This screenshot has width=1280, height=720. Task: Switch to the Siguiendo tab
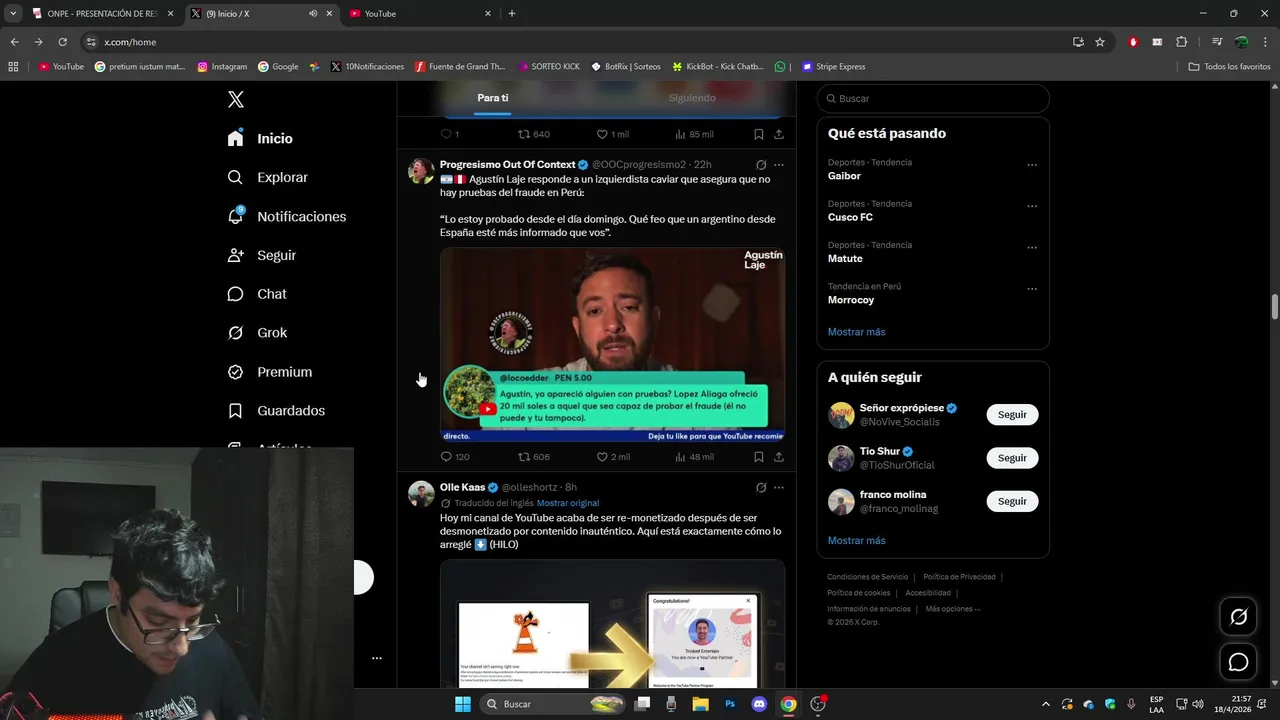[692, 98]
